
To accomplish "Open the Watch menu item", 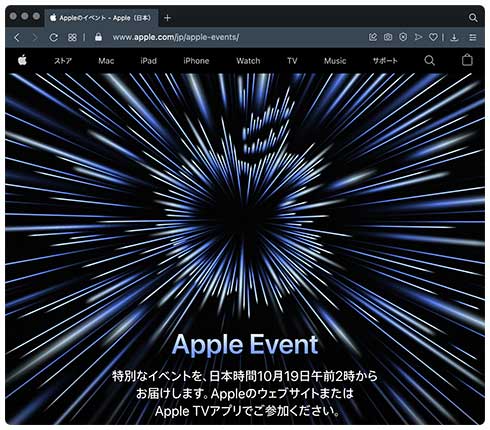I will (248, 61).
